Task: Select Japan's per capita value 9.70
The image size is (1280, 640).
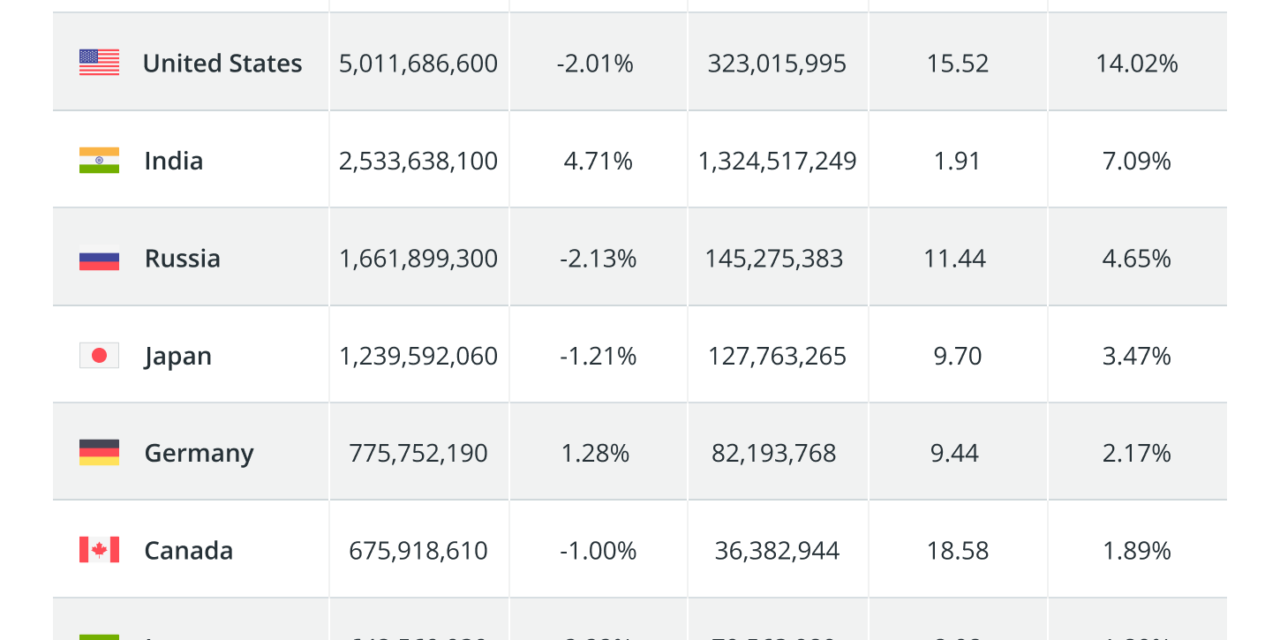Action: click(x=957, y=356)
